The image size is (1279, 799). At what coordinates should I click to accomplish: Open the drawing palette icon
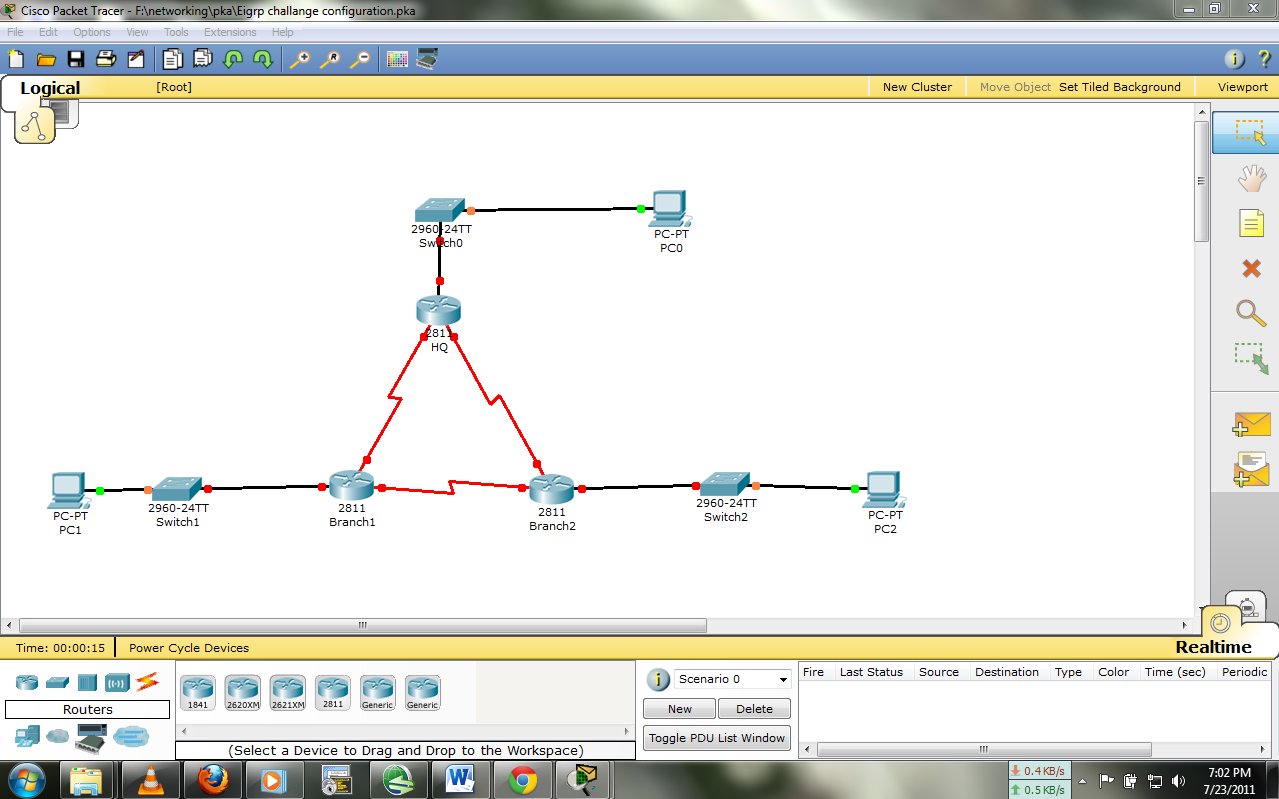tap(397, 59)
